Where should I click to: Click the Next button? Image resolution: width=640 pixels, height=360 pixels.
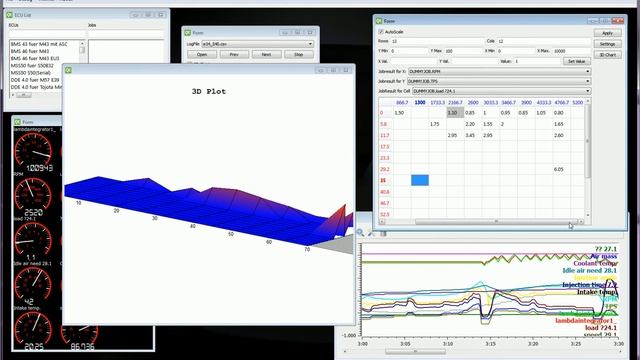pyautogui.click(x=266, y=54)
